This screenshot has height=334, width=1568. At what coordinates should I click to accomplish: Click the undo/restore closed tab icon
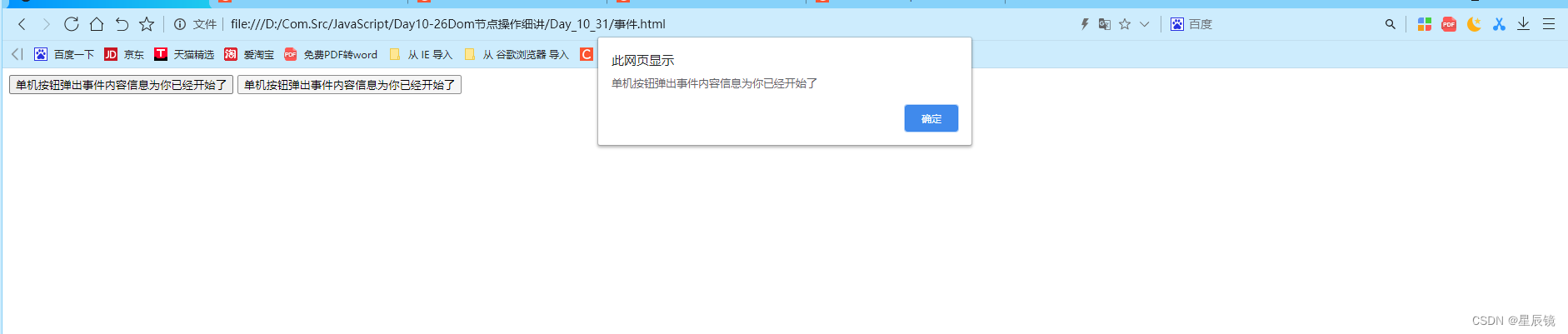122,24
